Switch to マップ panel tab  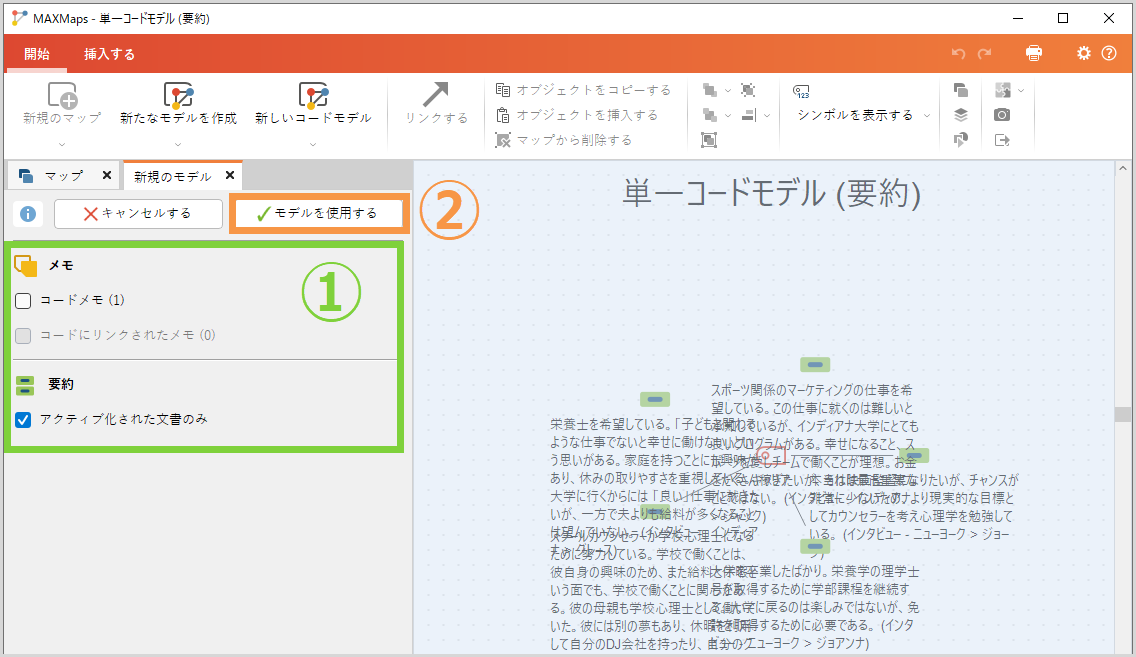coord(64,175)
